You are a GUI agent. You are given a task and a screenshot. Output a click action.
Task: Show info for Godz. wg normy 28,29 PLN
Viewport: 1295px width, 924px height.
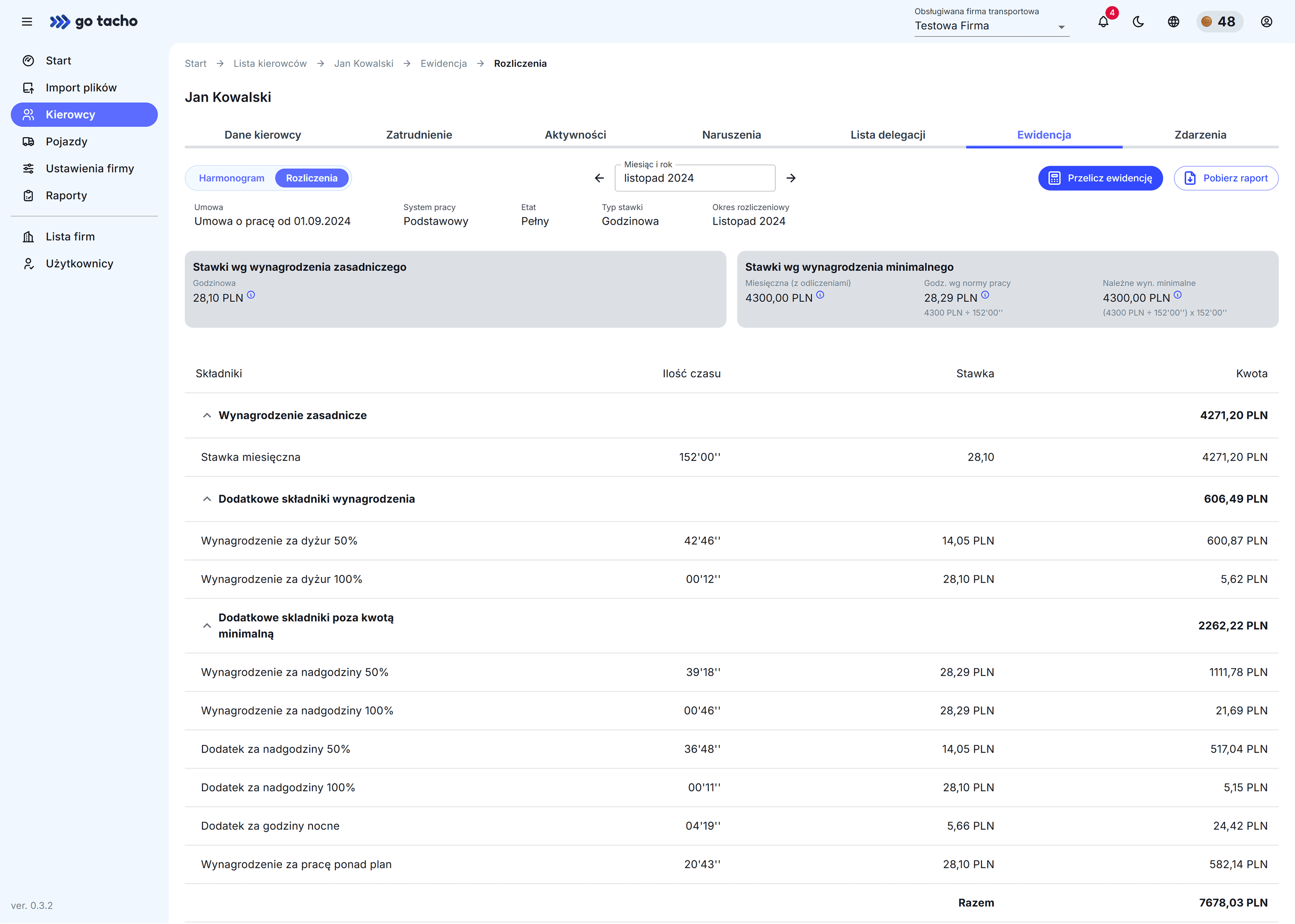coord(985,295)
